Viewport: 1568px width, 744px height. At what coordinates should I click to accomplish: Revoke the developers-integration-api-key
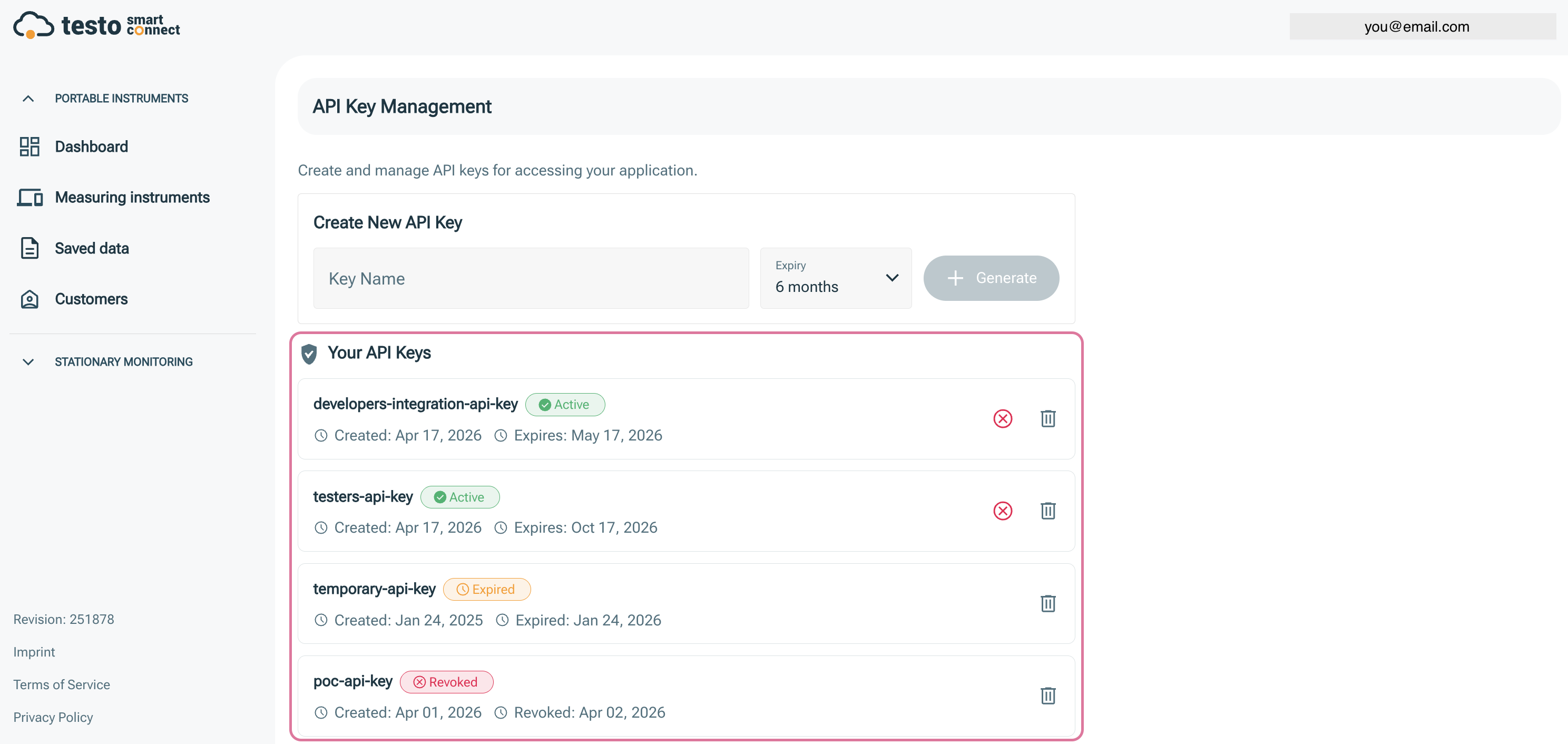pyautogui.click(x=1003, y=418)
